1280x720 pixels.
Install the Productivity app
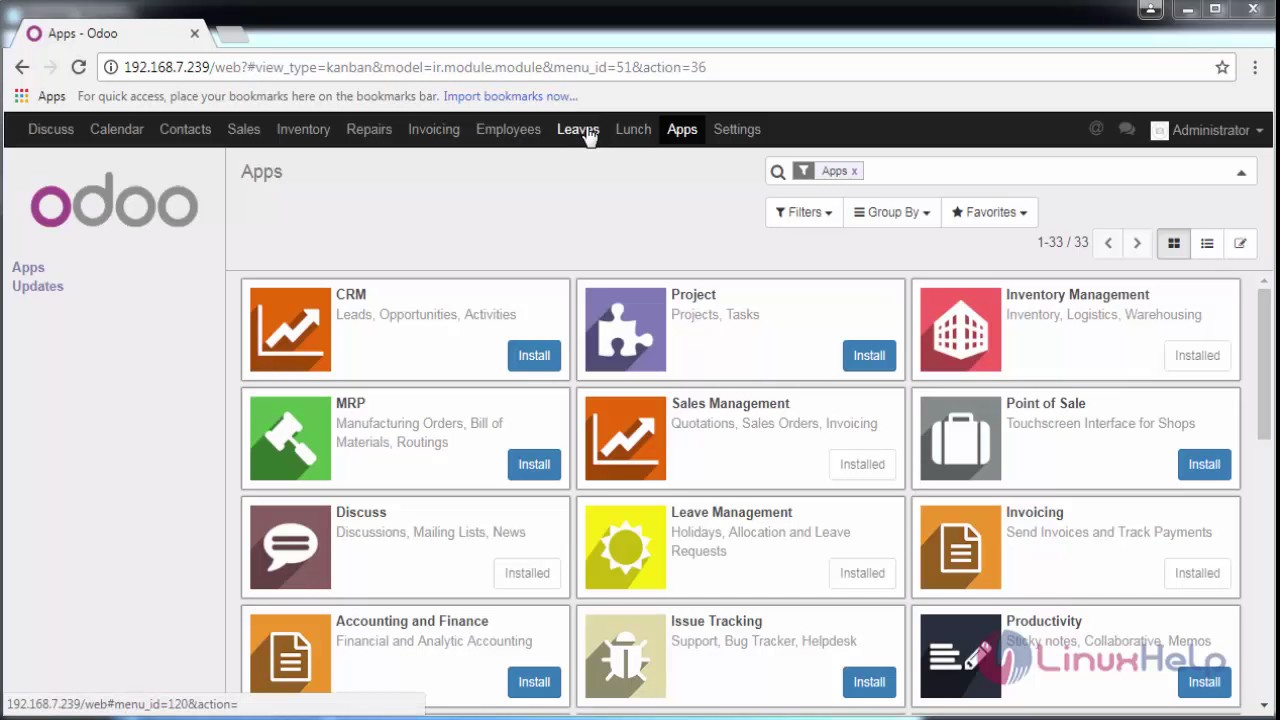[x=1204, y=682]
